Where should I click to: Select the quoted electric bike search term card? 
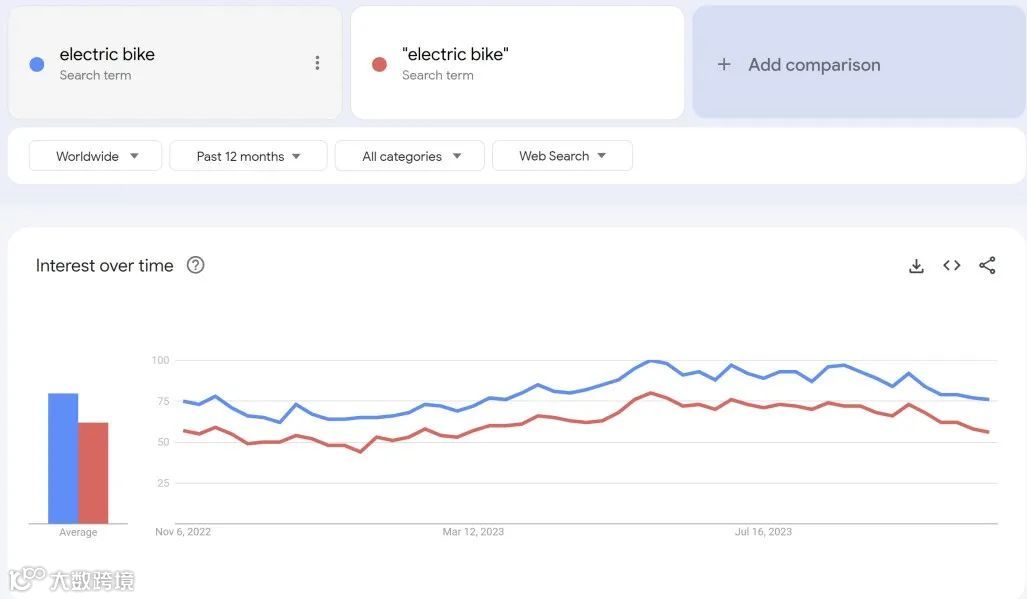516,62
